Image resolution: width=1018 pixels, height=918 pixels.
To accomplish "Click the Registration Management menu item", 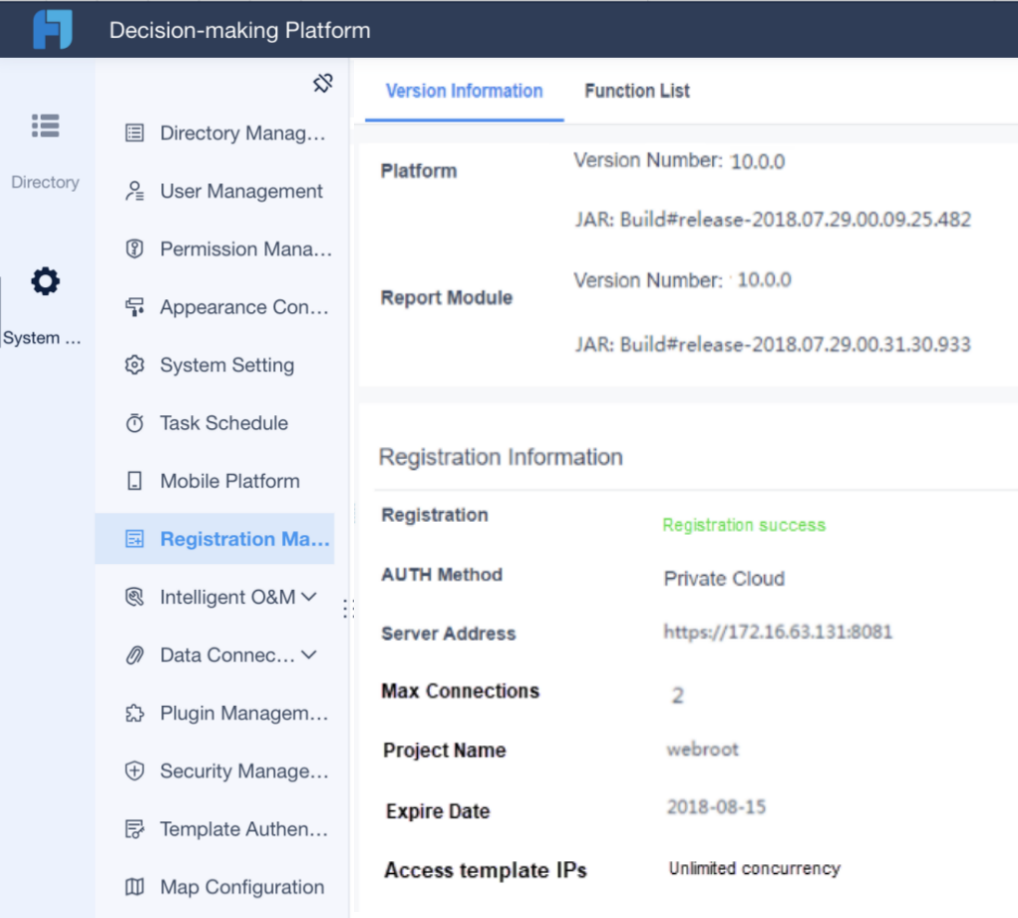I will click(244, 539).
